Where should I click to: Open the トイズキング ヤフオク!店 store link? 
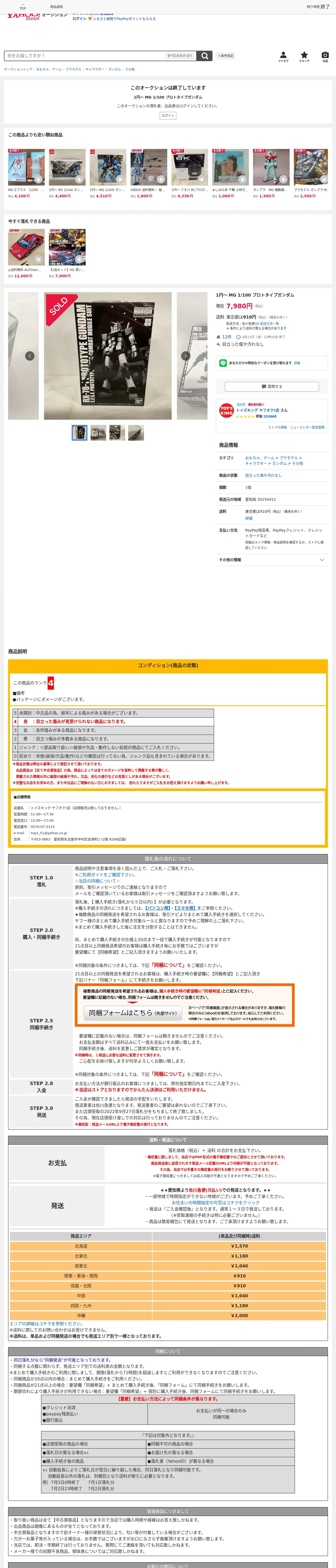click(258, 410)
